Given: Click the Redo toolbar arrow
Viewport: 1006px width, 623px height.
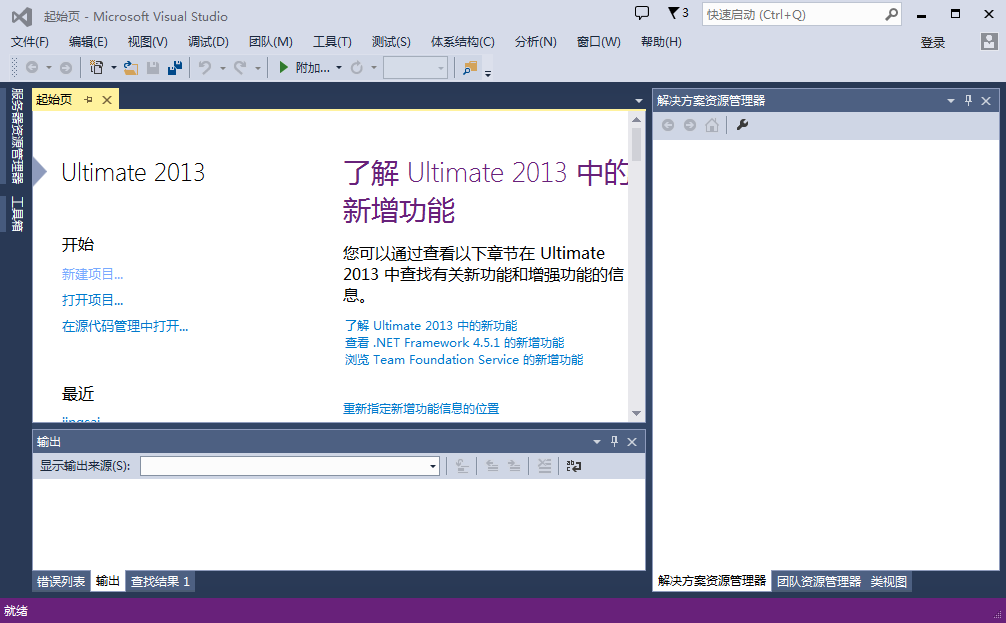Looking at the screenshot, I should coord(240,67).
